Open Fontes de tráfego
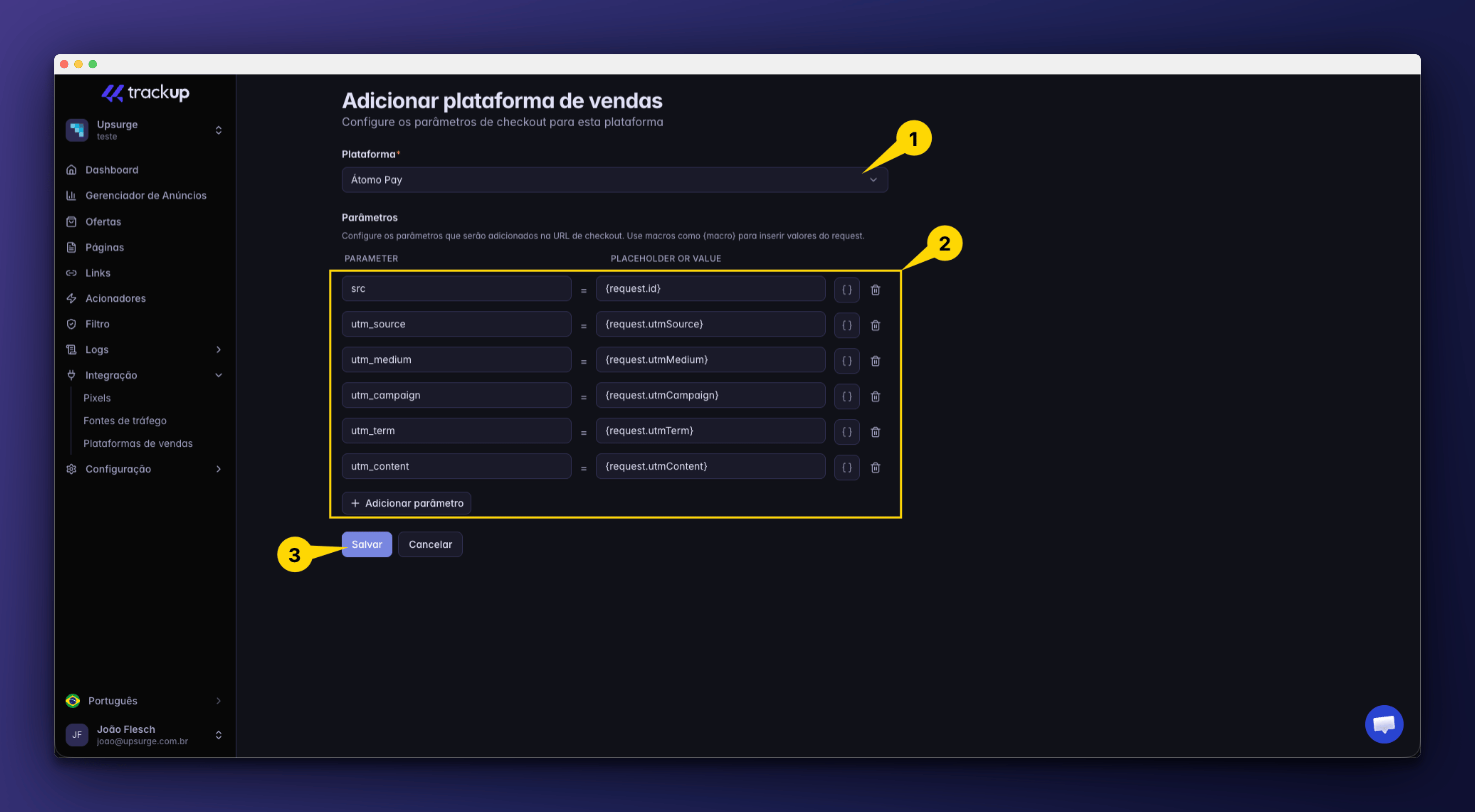The image size is (1475, 812). (x=125, y=421)
